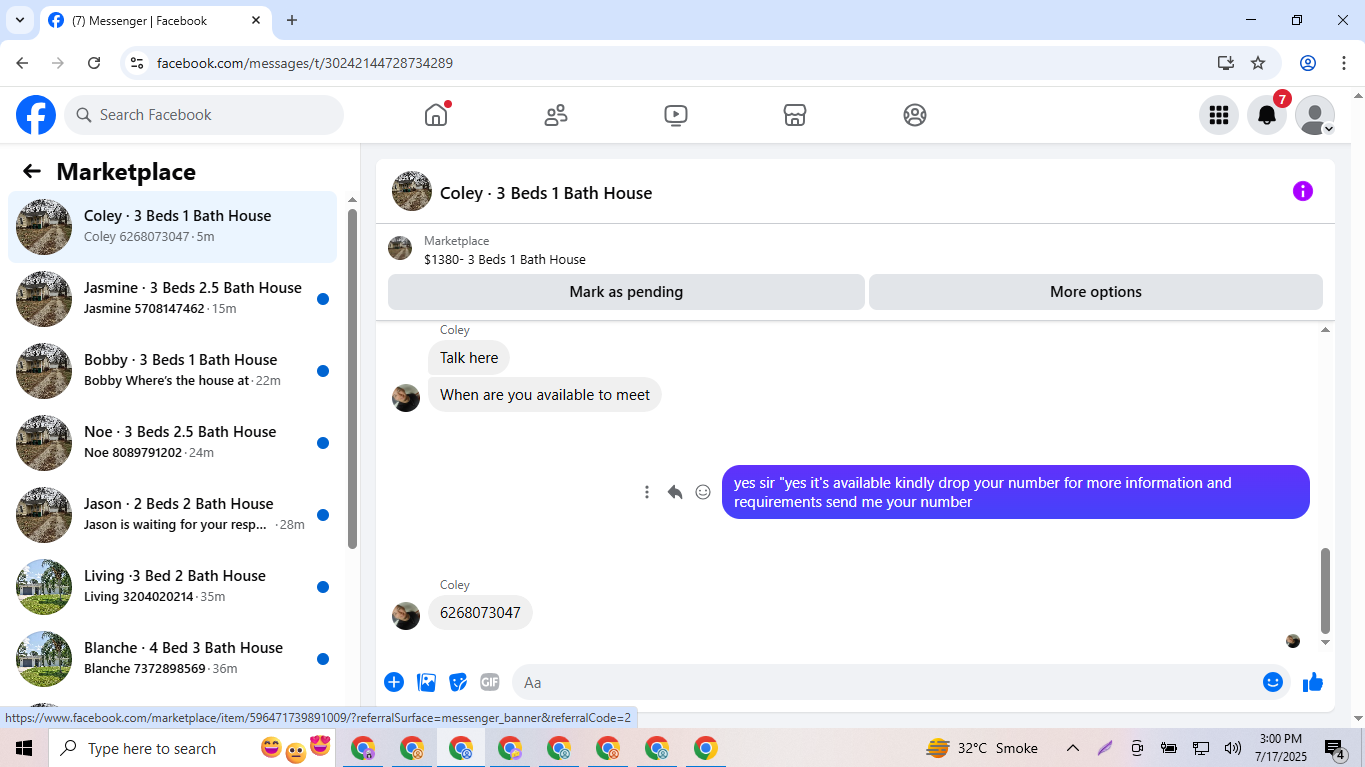
Task: Select Jason · 2 Beds 2 Bath House conversation
Action: pos(172,515)
